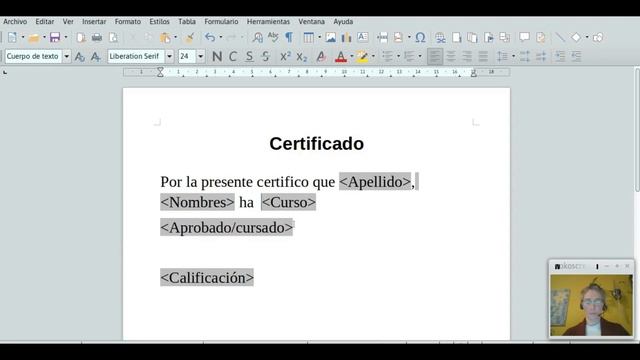This screenshot has width=640, height=360.
Task: Click the Insert Chart icon
Action: pos(347,38)
